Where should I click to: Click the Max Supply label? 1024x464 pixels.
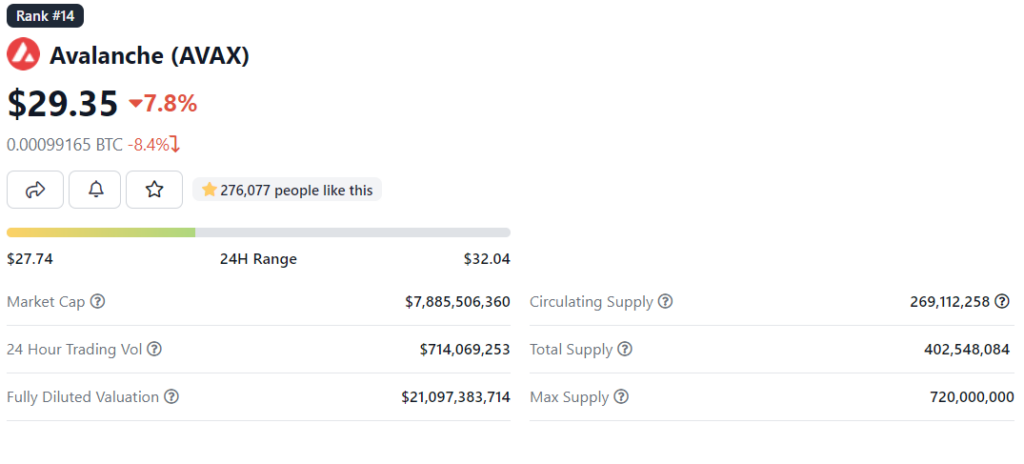coord(569,397)
